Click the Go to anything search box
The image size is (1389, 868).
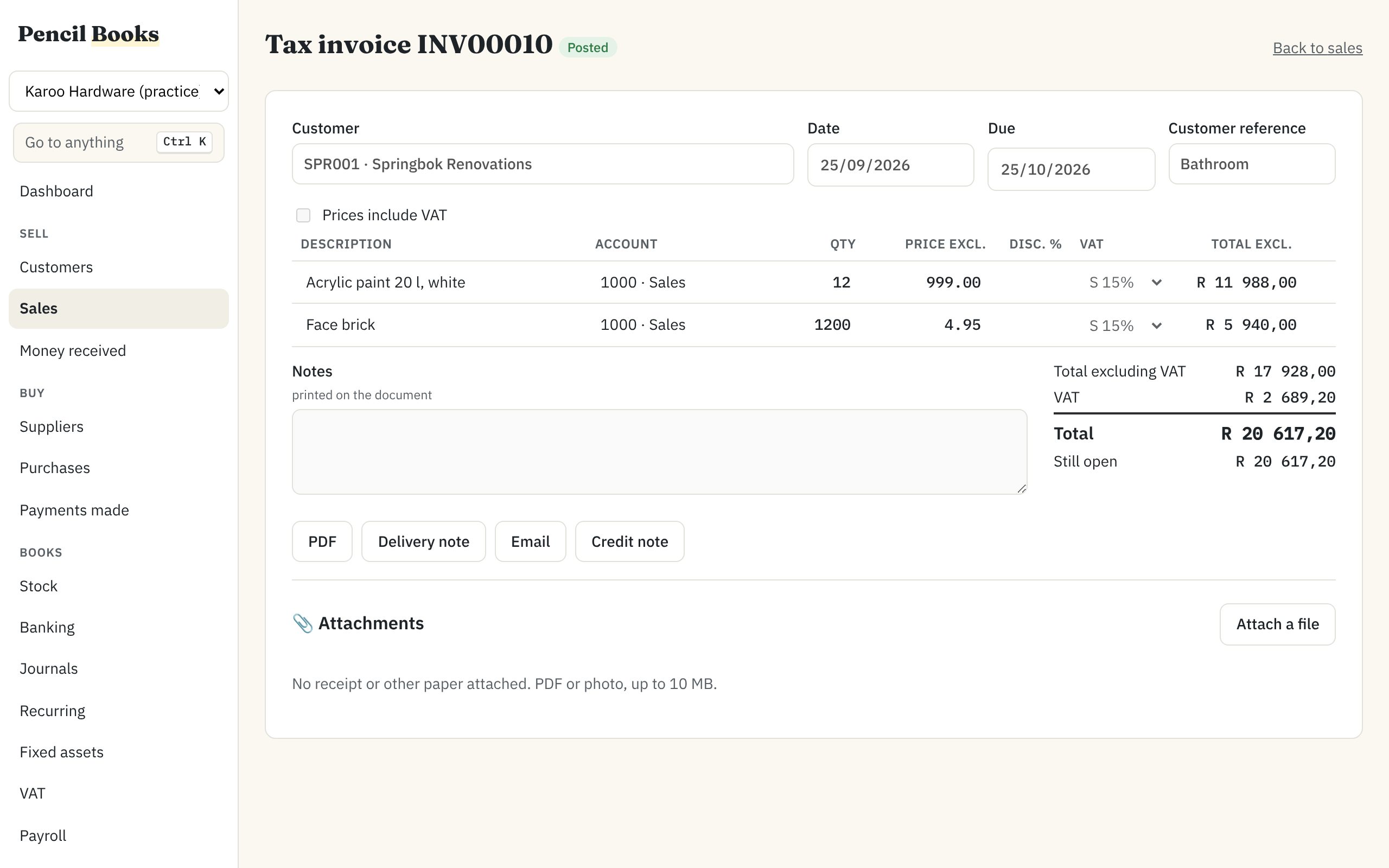[119, 142]
